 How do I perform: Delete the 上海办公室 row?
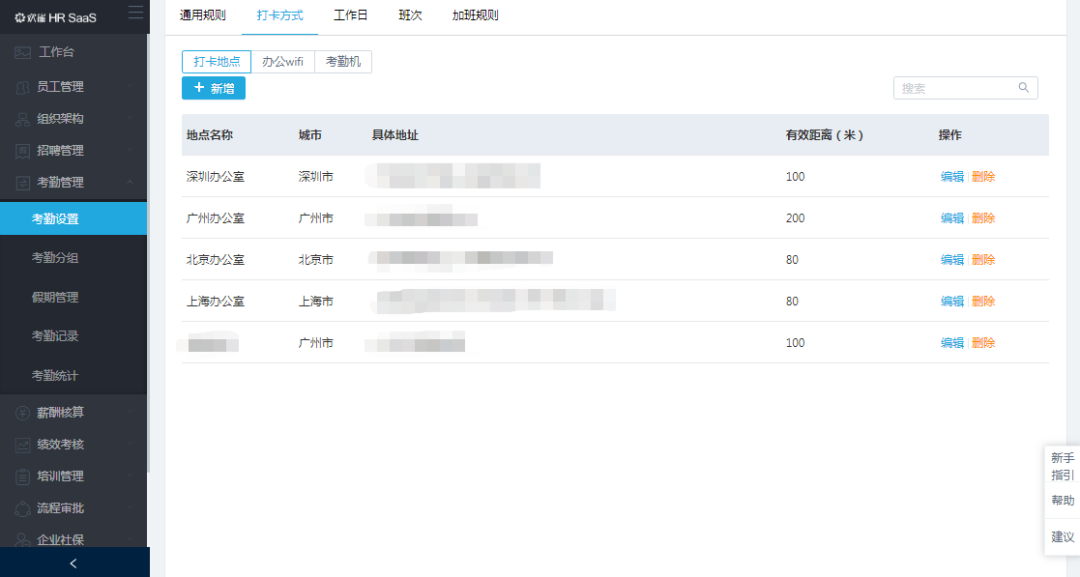983,301
